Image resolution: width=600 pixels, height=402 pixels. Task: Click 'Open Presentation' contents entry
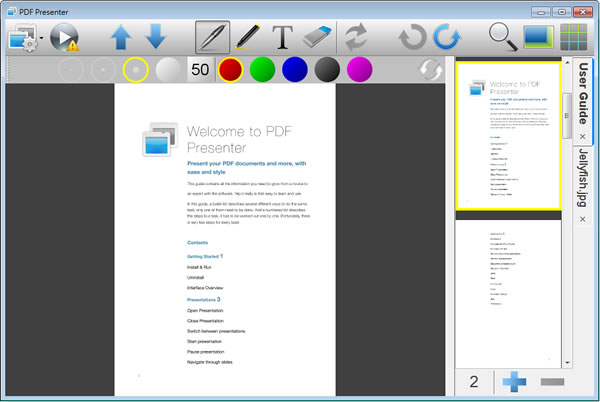tap(205, 311)
